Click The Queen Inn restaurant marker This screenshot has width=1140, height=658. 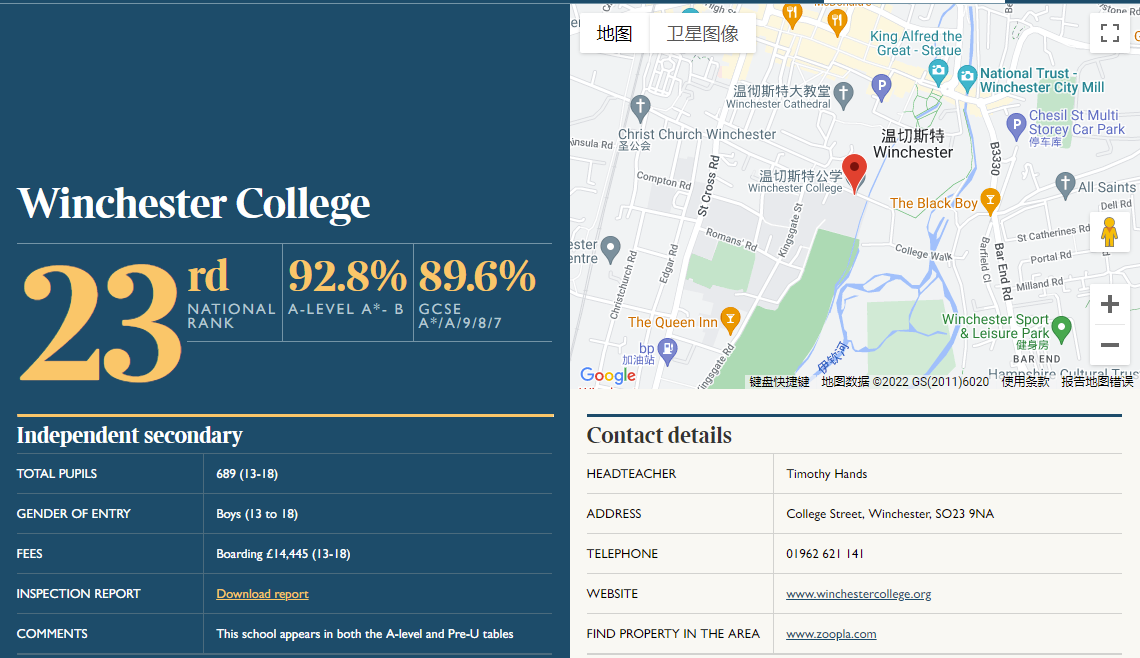pos(730,320)
